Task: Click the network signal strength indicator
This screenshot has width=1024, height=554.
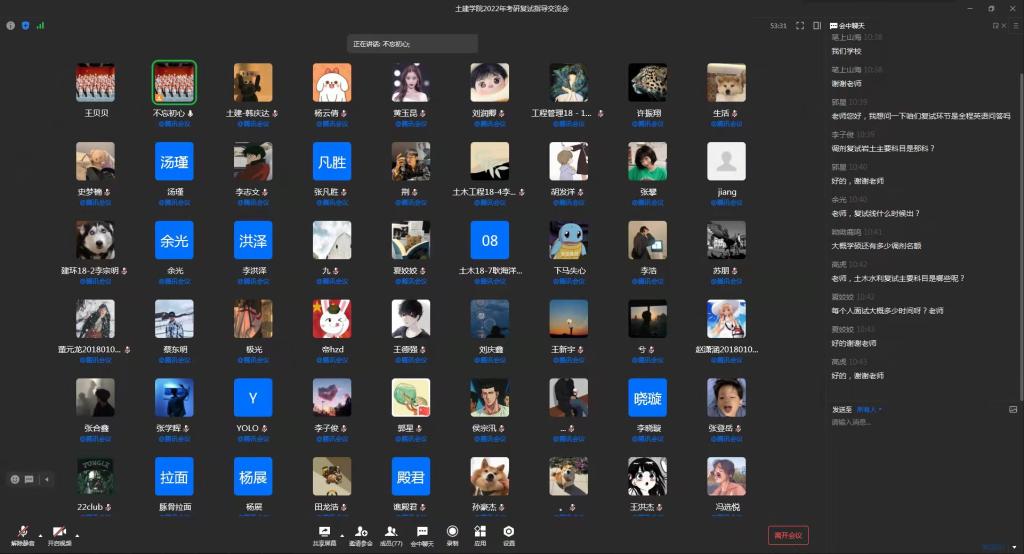Action: point(40,25)
